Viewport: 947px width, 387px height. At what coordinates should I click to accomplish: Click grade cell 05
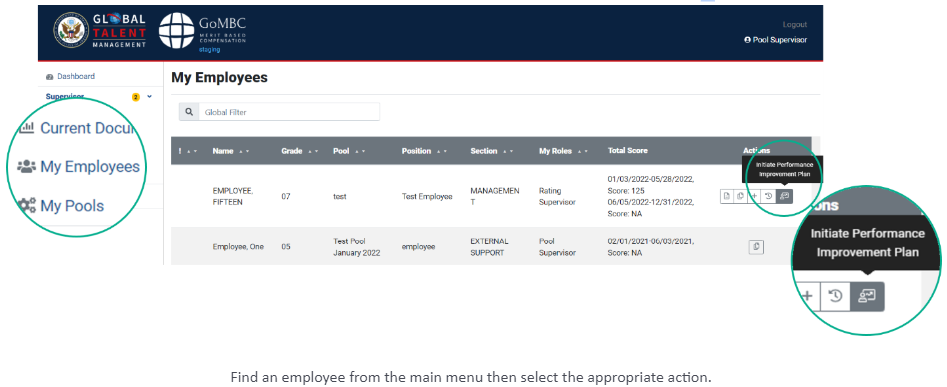click(286, 247)
